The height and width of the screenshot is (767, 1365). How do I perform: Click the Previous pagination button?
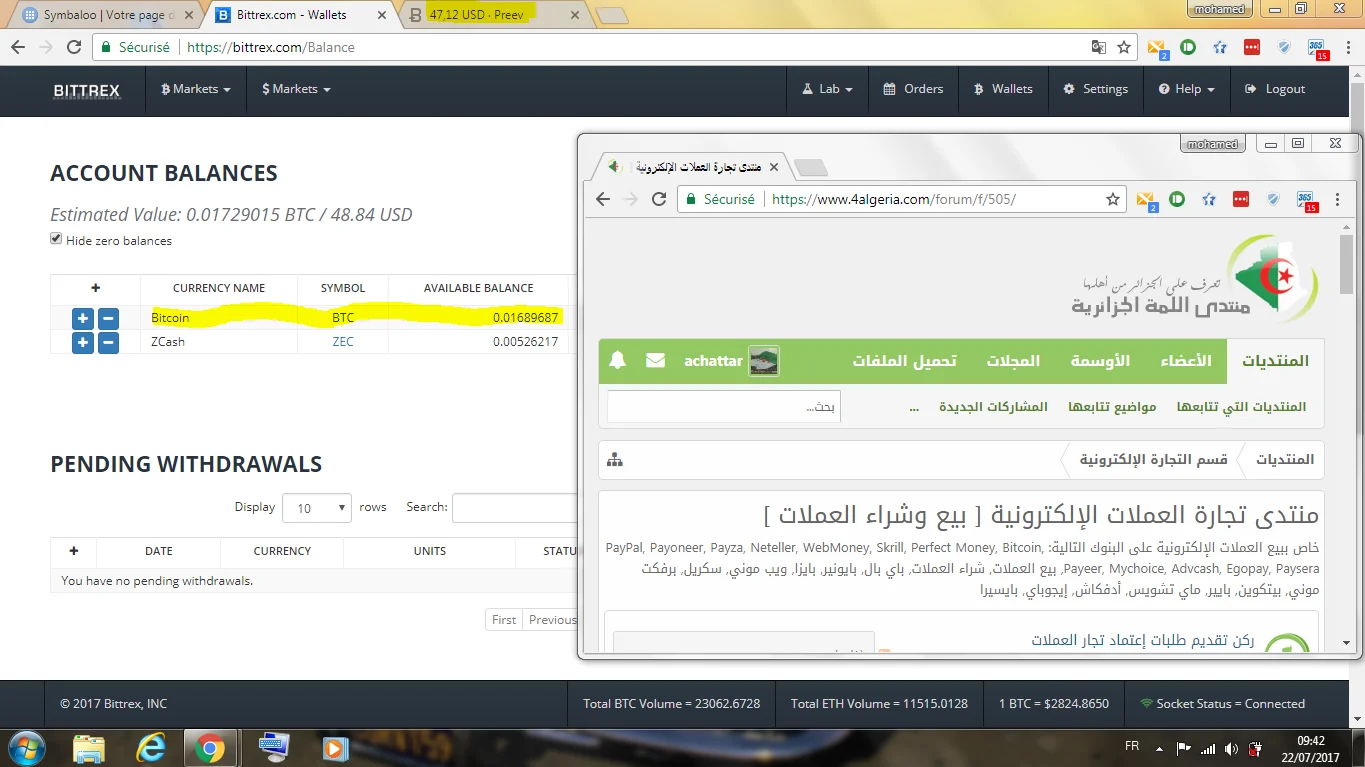[550, 620]
